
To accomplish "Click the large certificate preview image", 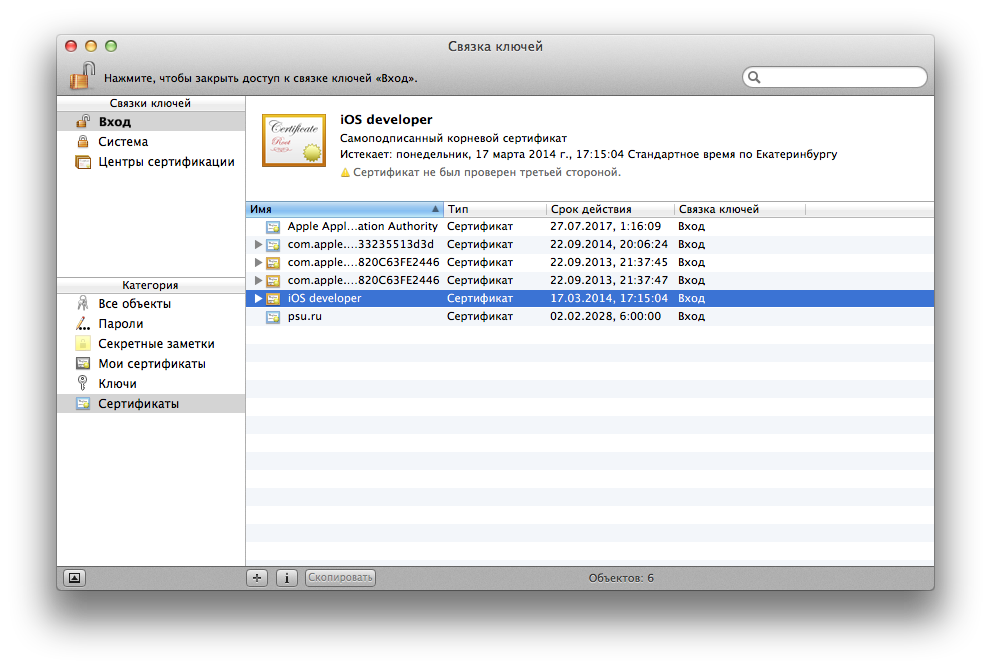I will pos(294,140).
